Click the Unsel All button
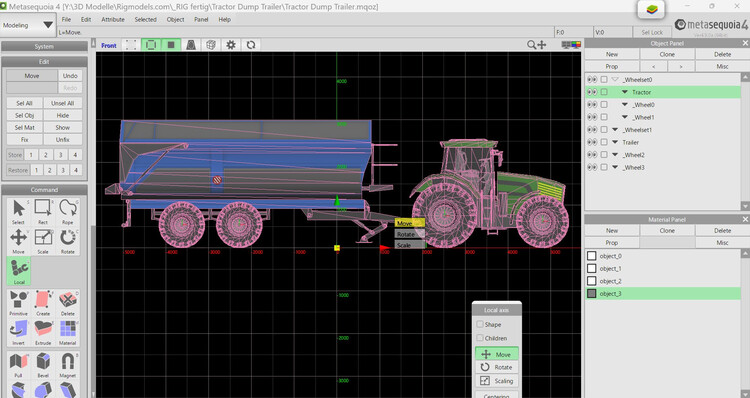 (63, 103)
